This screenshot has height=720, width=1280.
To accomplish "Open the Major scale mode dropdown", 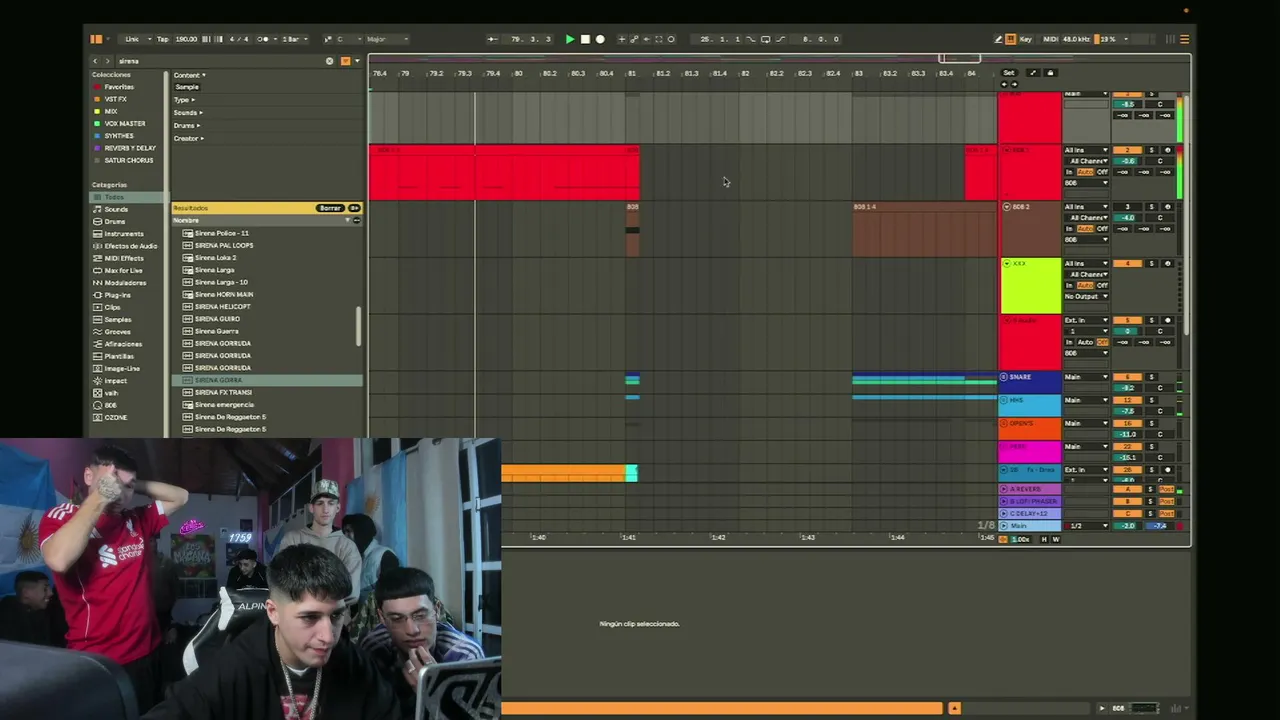I will point(386,39).
